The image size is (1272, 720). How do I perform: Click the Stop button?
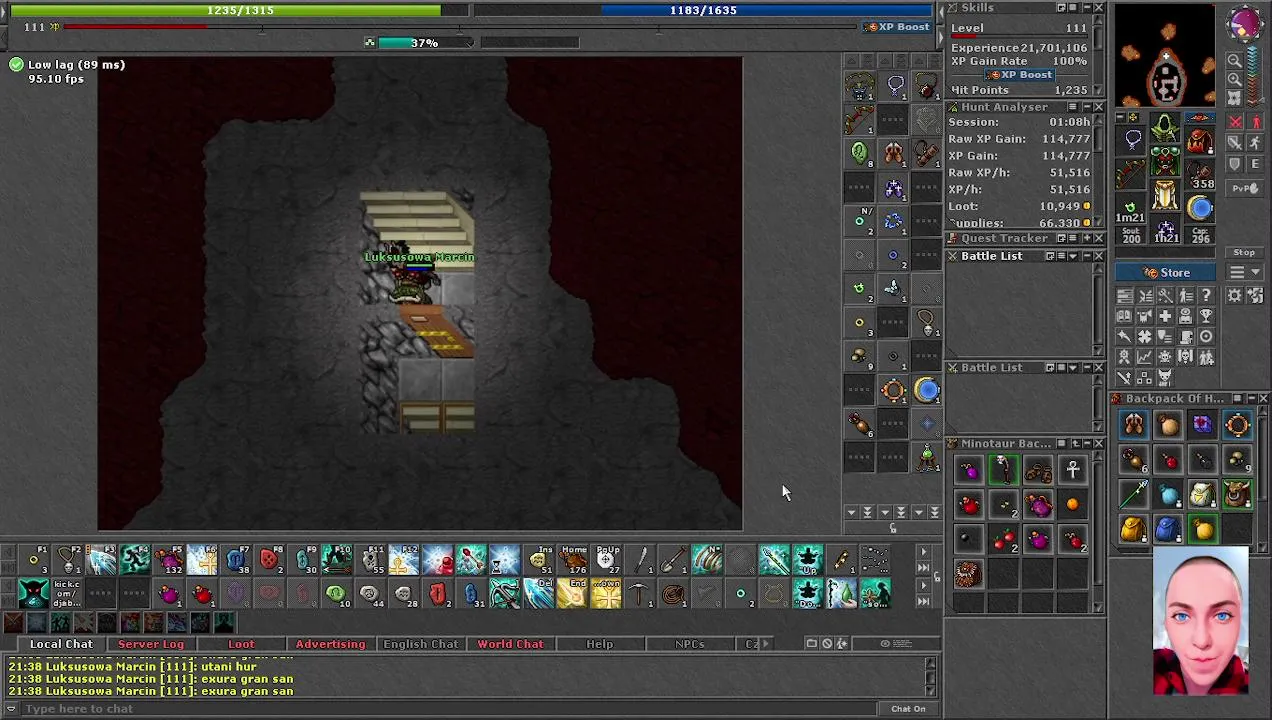[x=1244, y=253]
